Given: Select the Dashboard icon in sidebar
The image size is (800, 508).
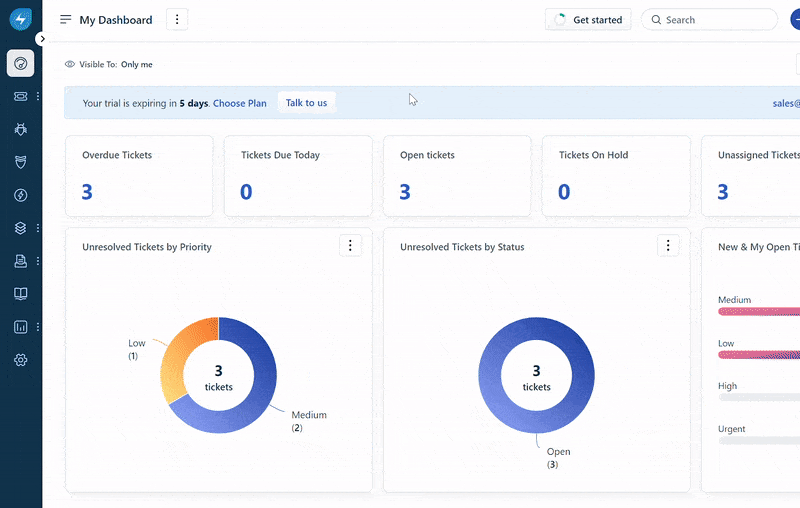Looking at the screenshot, I should coord(20,63).
